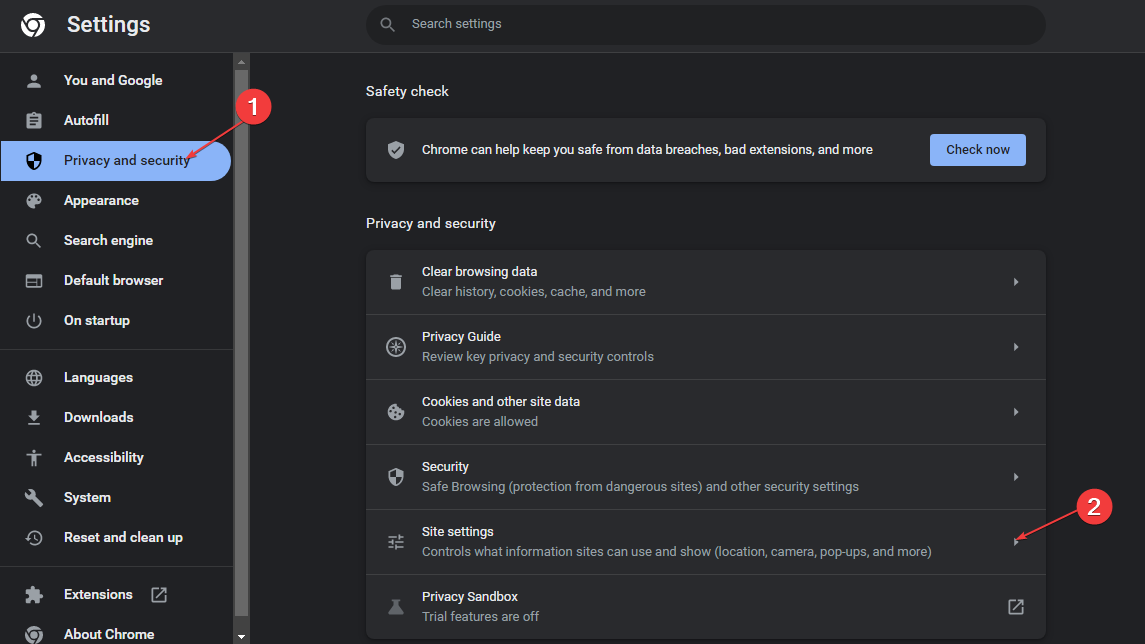Click the Chrome logo icon beside Settings
This screenshot has height=644, width=1145.
click(x=33, y=25)
